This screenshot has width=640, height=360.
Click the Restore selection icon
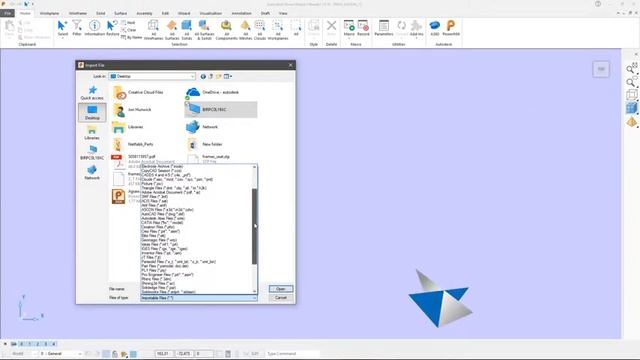click(112, 28)
